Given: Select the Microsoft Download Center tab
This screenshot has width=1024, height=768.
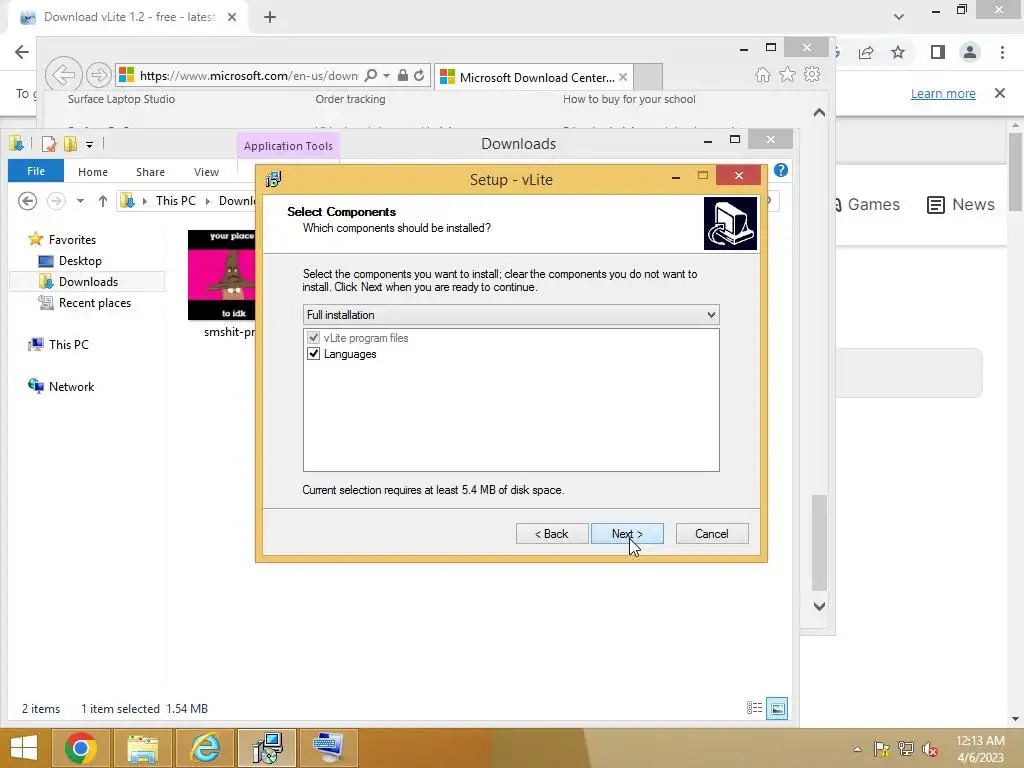Looking at the screenshot, I should tap(532, 77).
